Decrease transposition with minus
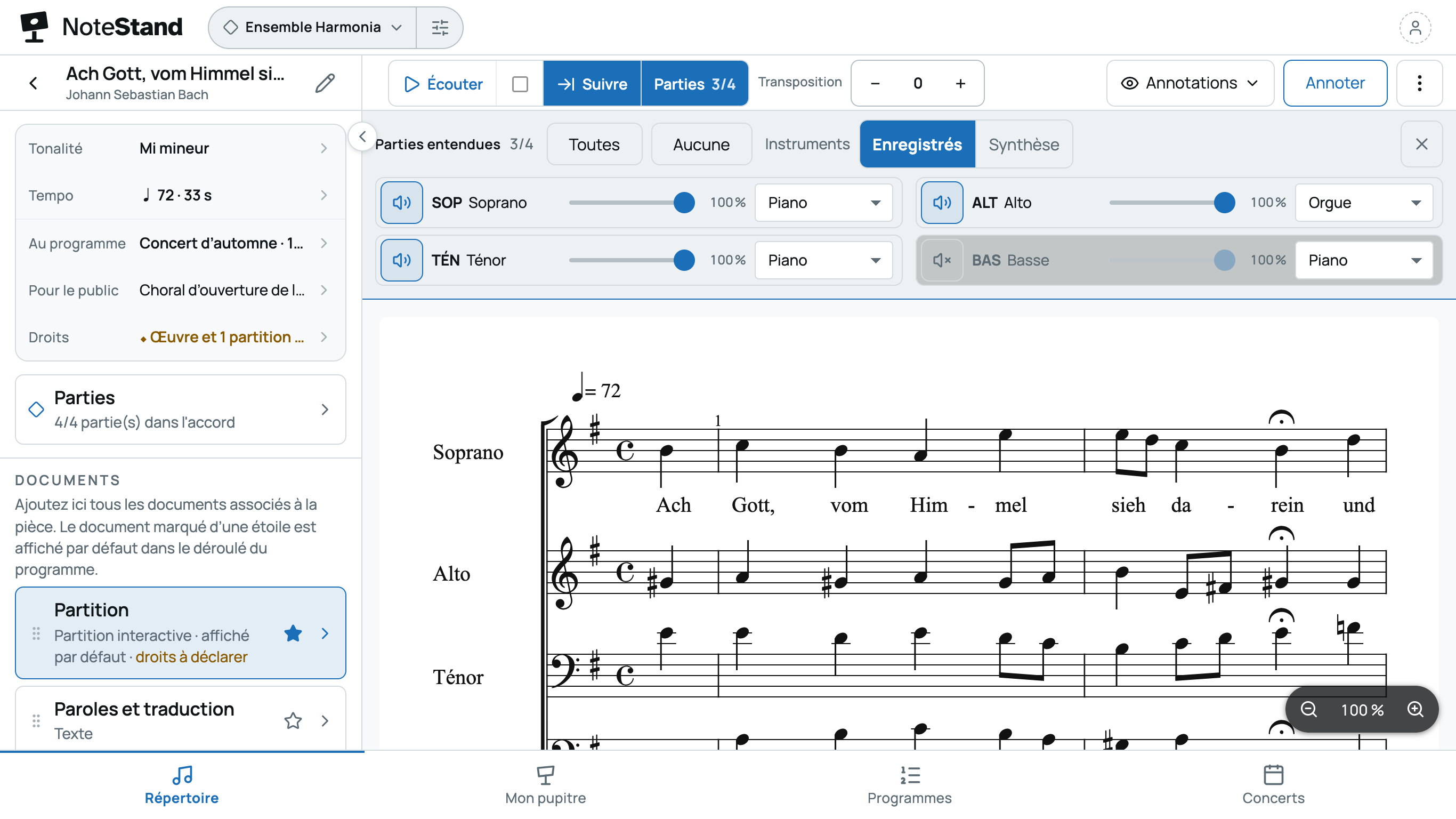The image size is (1456, 819). (x=875, y=84)
